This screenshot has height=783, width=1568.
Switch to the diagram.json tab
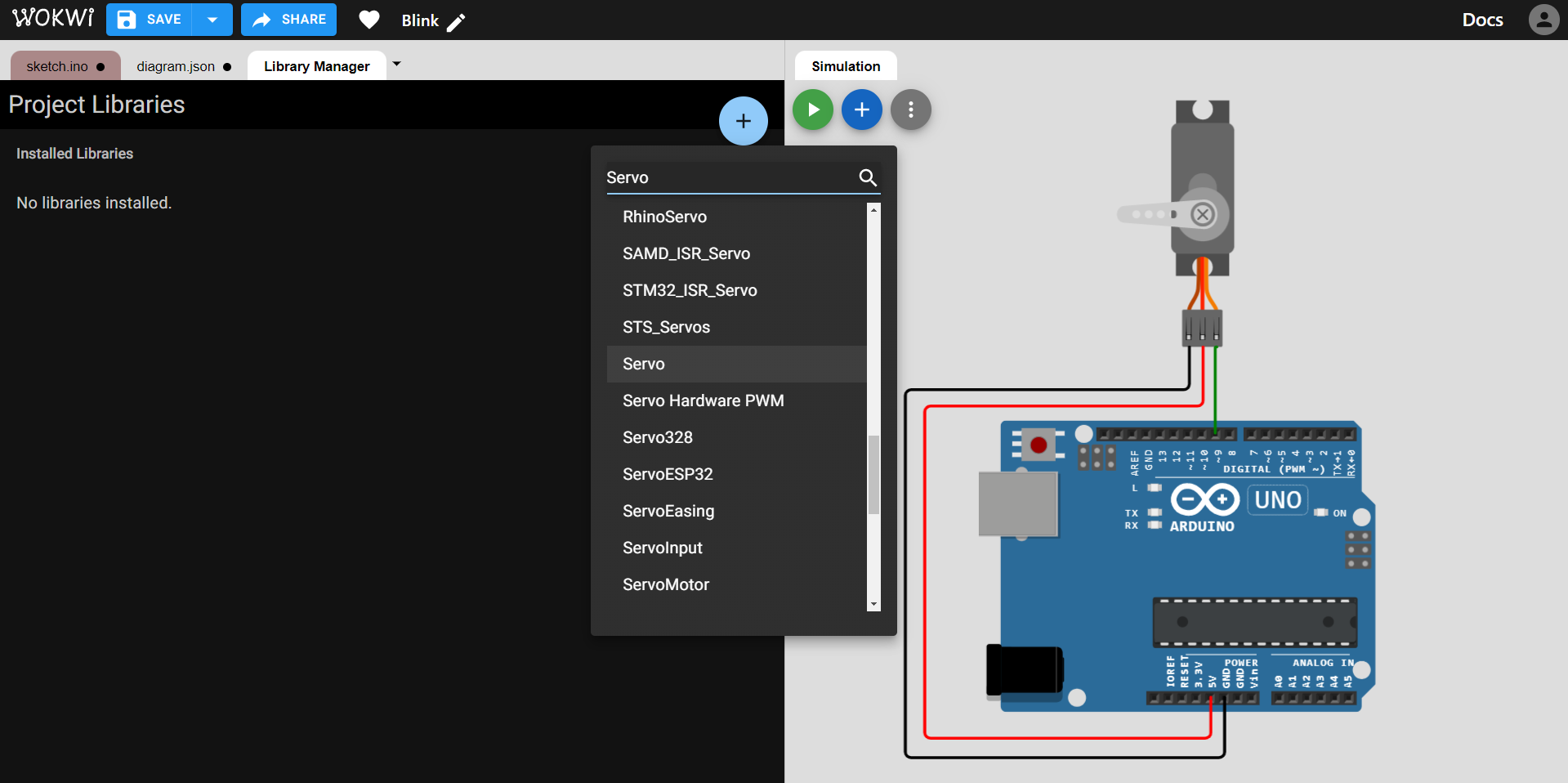click(x=184, y=66)
